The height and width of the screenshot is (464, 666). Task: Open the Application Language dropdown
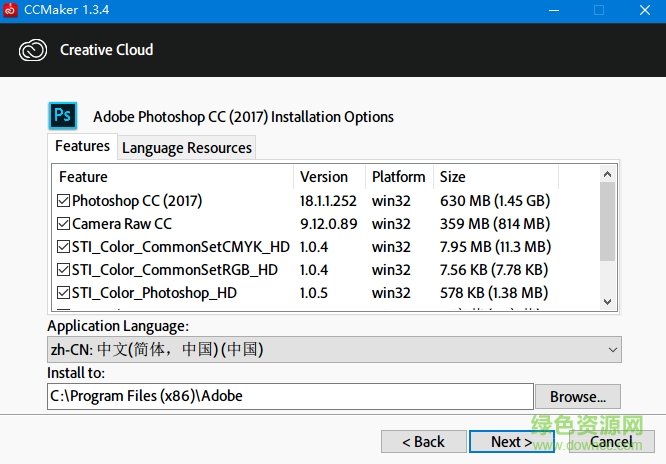click(x=334, y=350)
